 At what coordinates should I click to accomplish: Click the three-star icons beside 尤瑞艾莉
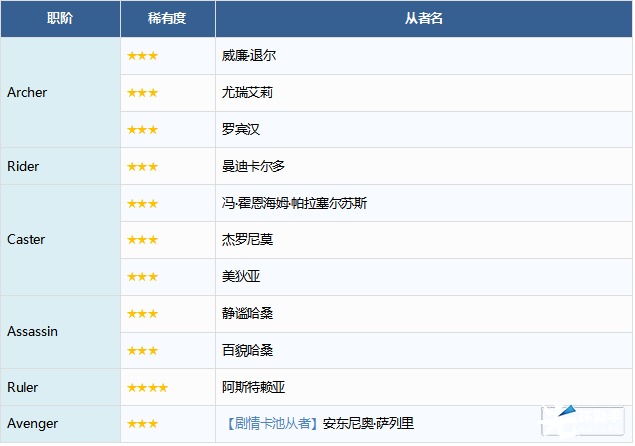[142, 93]
